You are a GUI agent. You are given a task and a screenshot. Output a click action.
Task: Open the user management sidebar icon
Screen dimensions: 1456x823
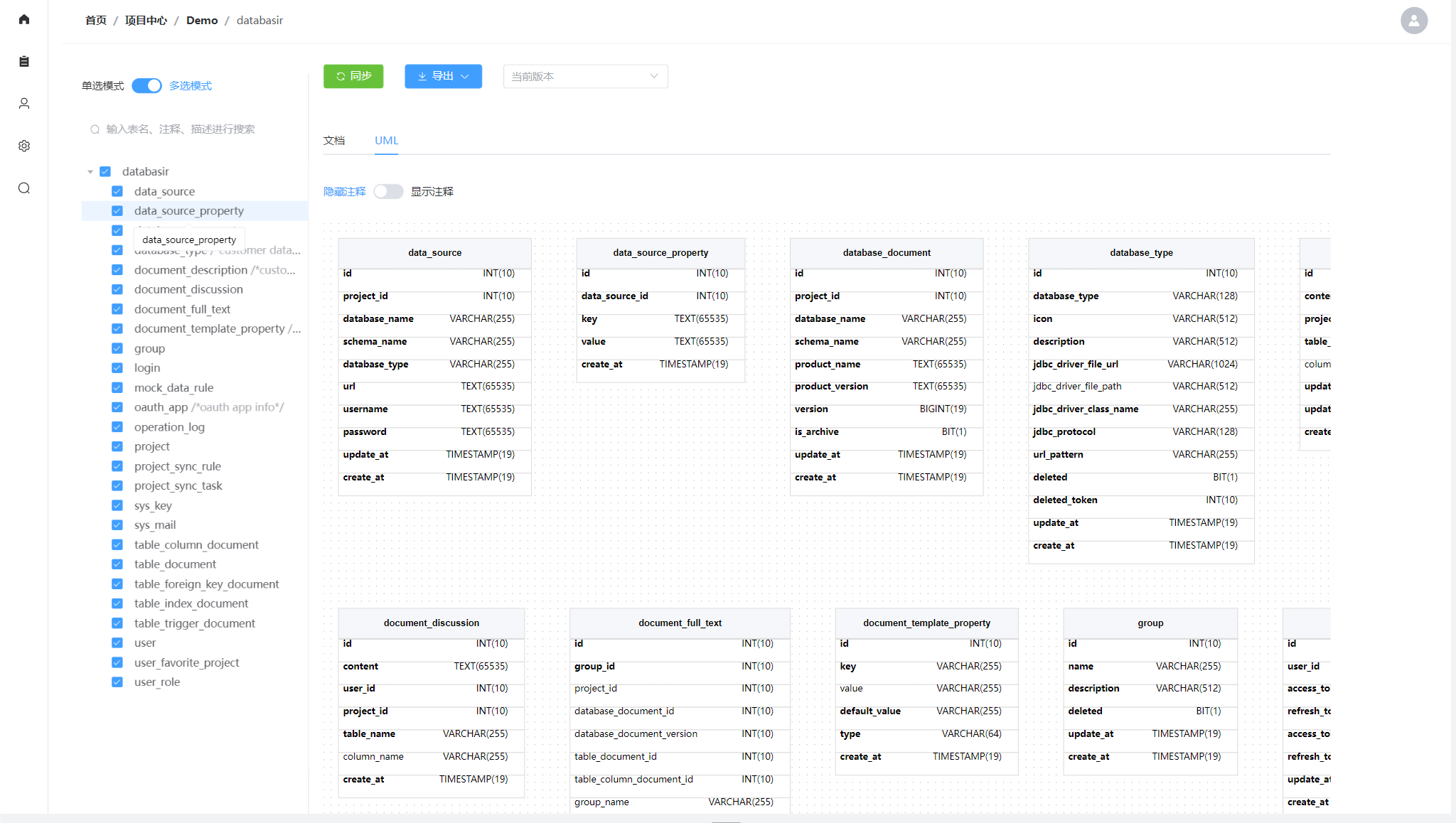click(x=24, y=104)
